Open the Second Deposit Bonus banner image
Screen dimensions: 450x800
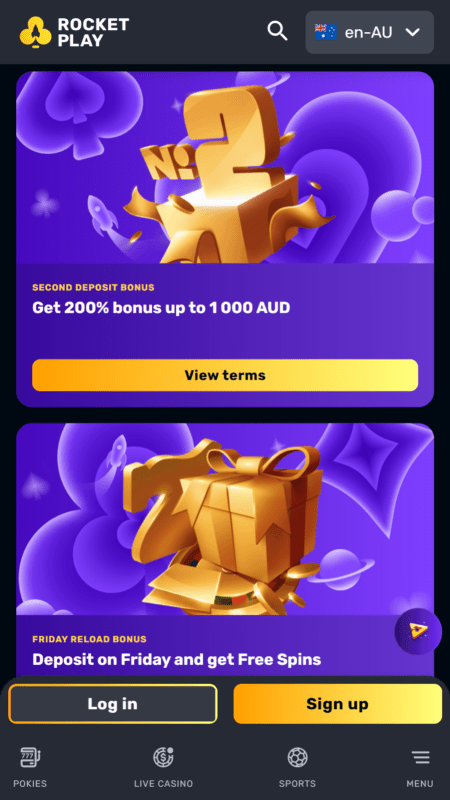(x=225, y=167)
